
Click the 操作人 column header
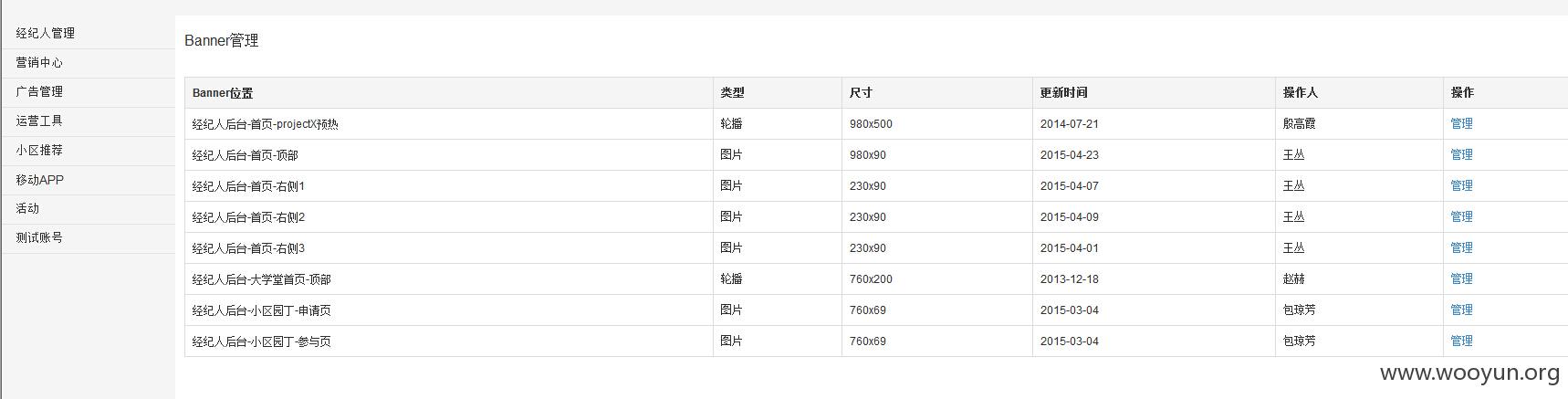point(1301,92)
